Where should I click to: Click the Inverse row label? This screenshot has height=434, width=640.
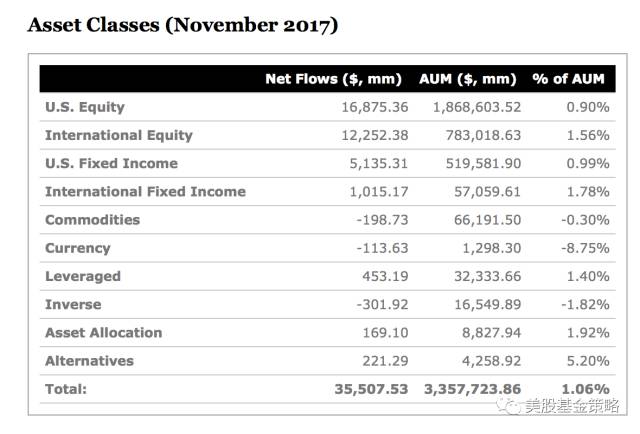point(73,305)
